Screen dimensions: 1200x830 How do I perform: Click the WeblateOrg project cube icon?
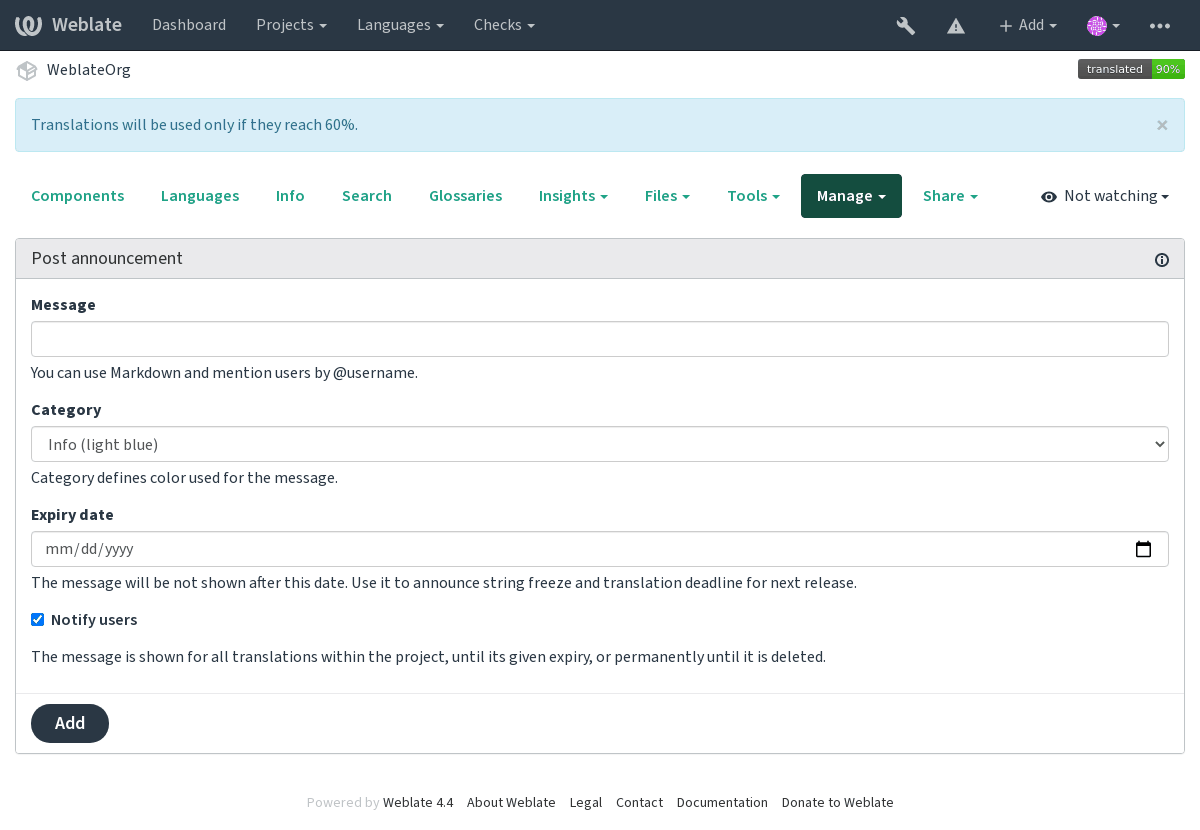(27, 71)
